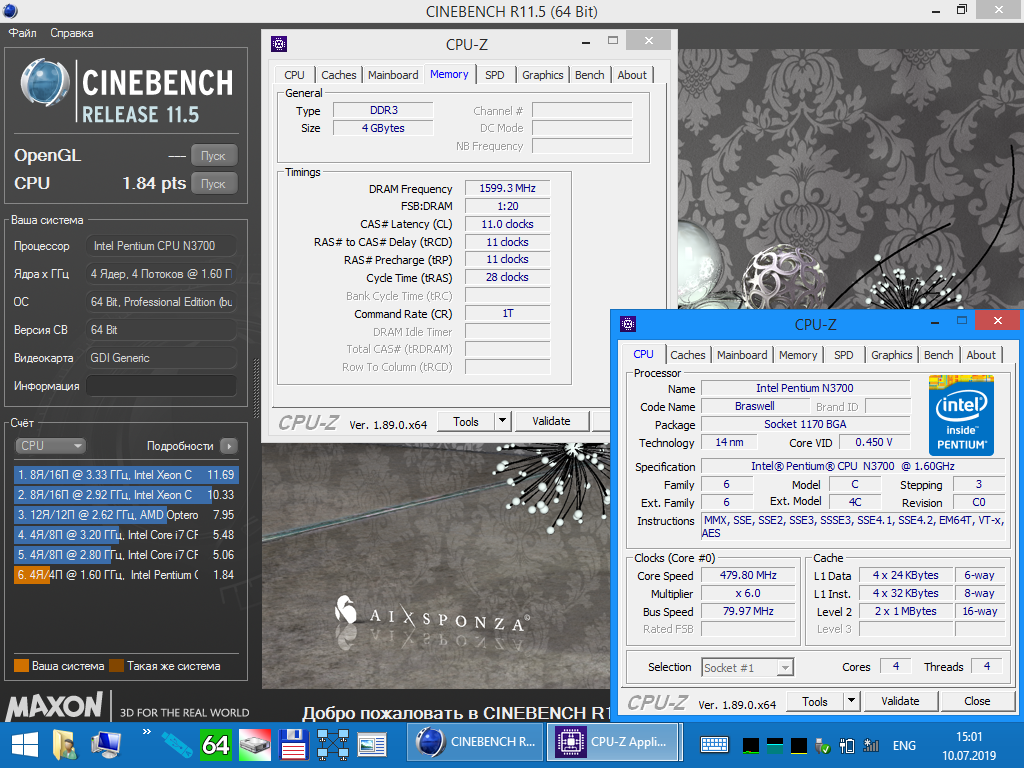Switch to About tab in front CPU-Z
This screenshot has height=768, width=1024.
[x=981, y=355]
